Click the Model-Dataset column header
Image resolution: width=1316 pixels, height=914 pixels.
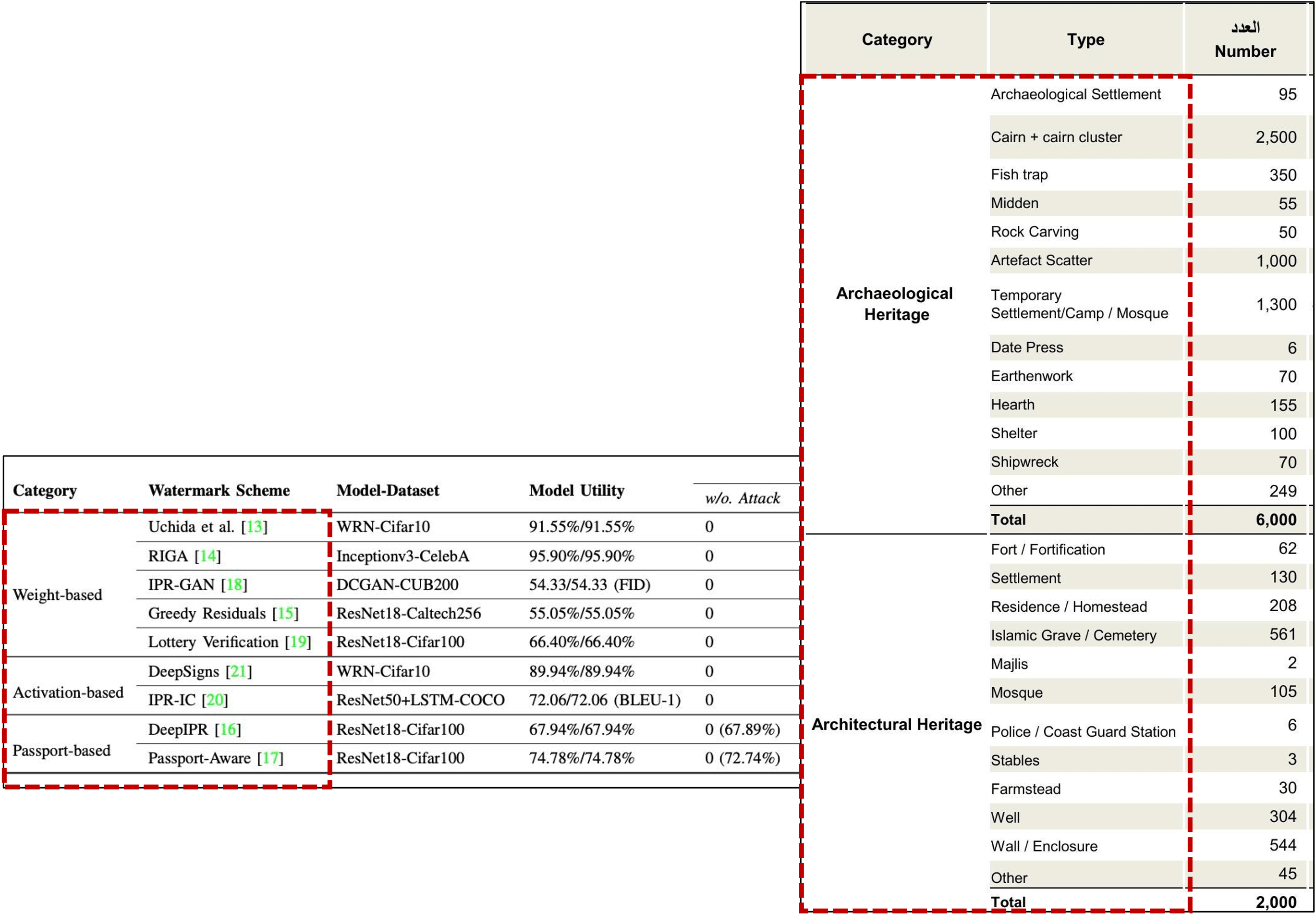pos(388,490)
